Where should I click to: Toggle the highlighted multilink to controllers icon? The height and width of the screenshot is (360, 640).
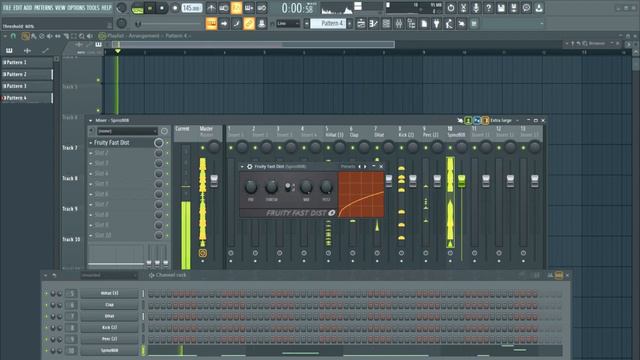click(249, 24)
